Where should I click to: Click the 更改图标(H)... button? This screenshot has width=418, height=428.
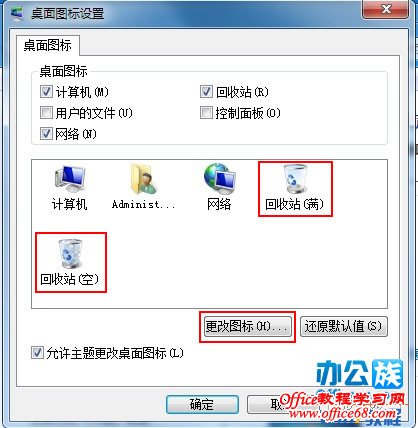(247, 326)
